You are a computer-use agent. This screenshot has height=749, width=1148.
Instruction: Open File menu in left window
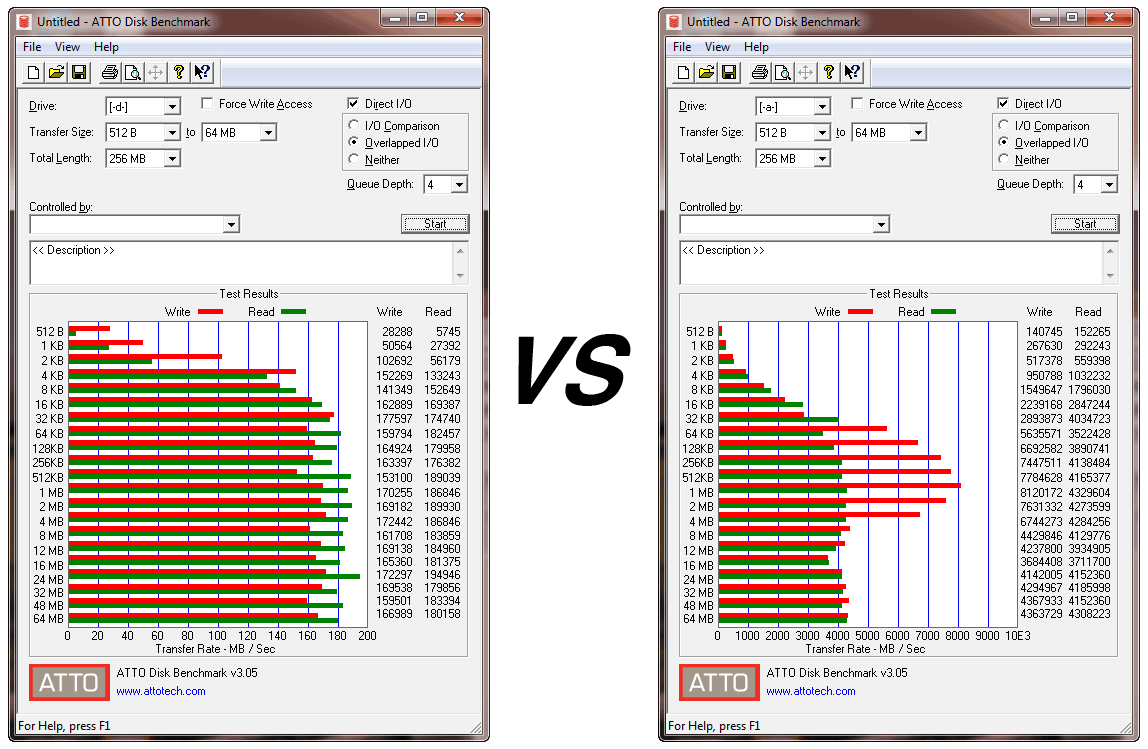point(32,47)
